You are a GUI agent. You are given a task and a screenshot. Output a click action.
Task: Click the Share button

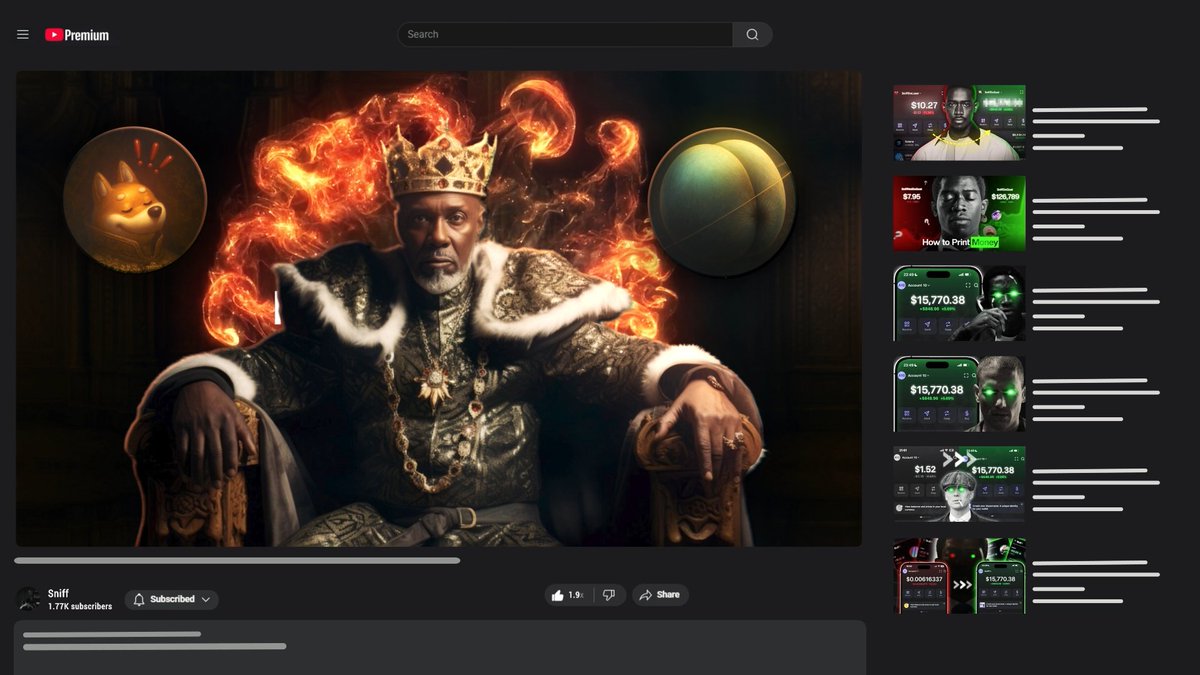[660, 594]
